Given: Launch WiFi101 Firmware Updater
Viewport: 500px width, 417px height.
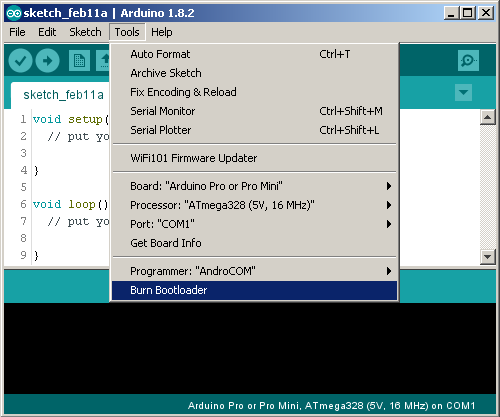Looking at the screenshot, I should pyautogui.click(x=254, y=158).
